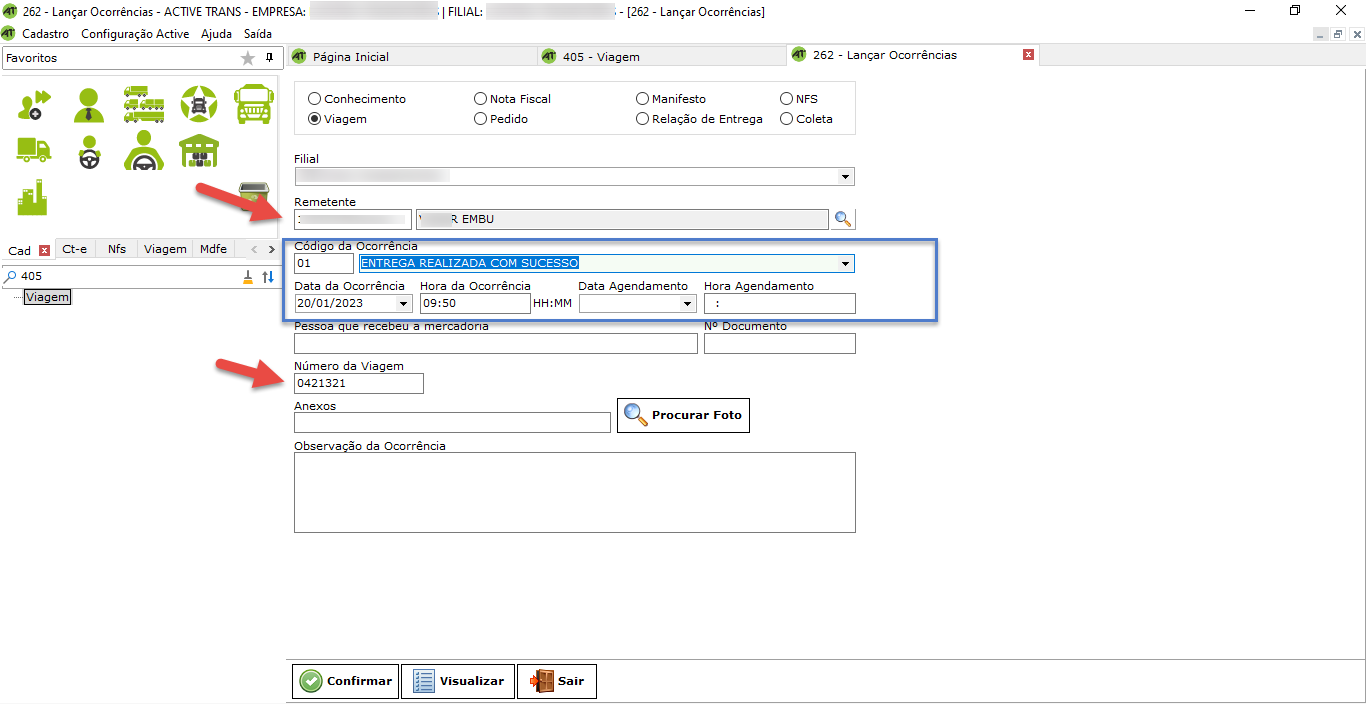This screenshot has width=1366, height=704.
Task: Open the Saída menu
Action: 258,34
